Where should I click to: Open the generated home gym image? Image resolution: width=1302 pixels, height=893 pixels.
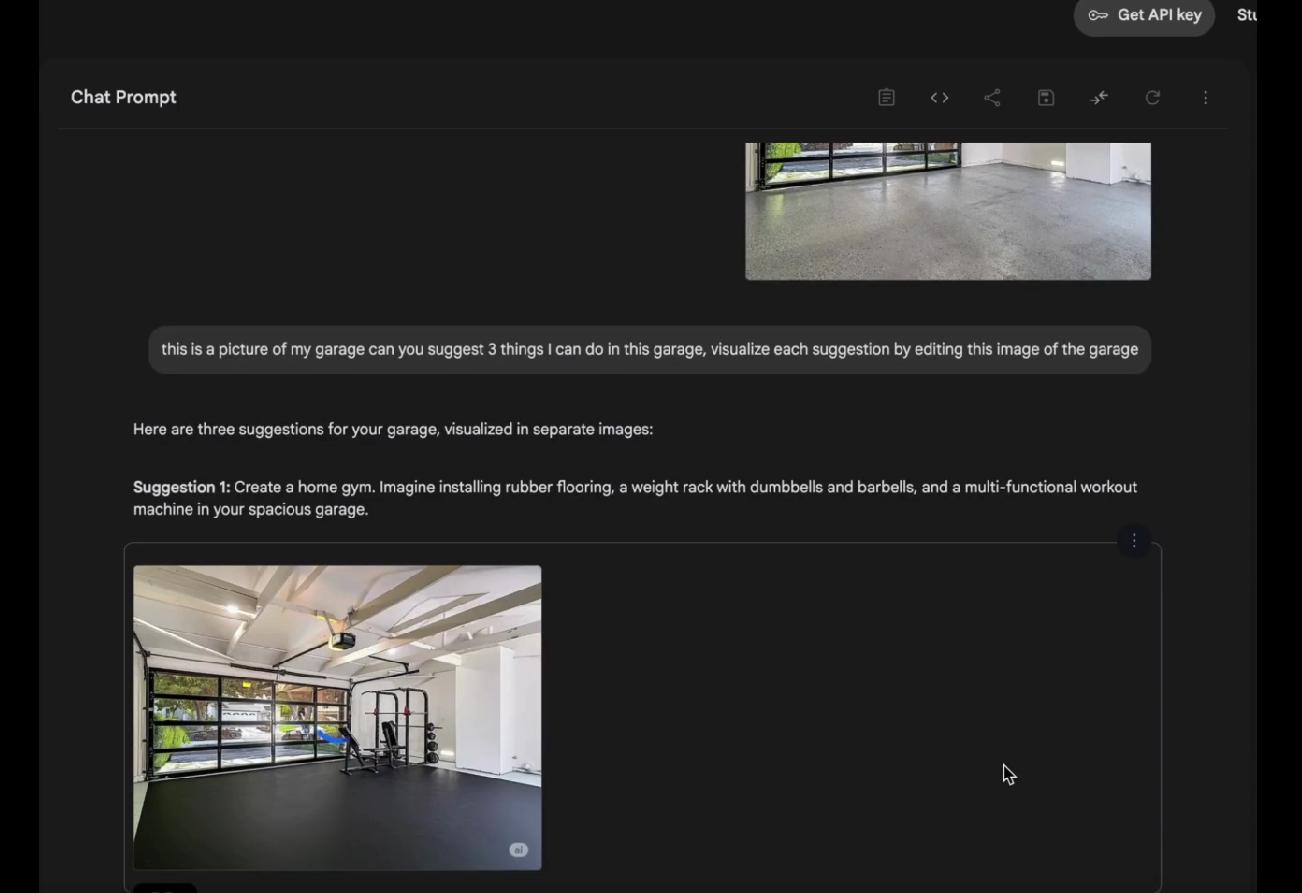(x=337, y=717)
